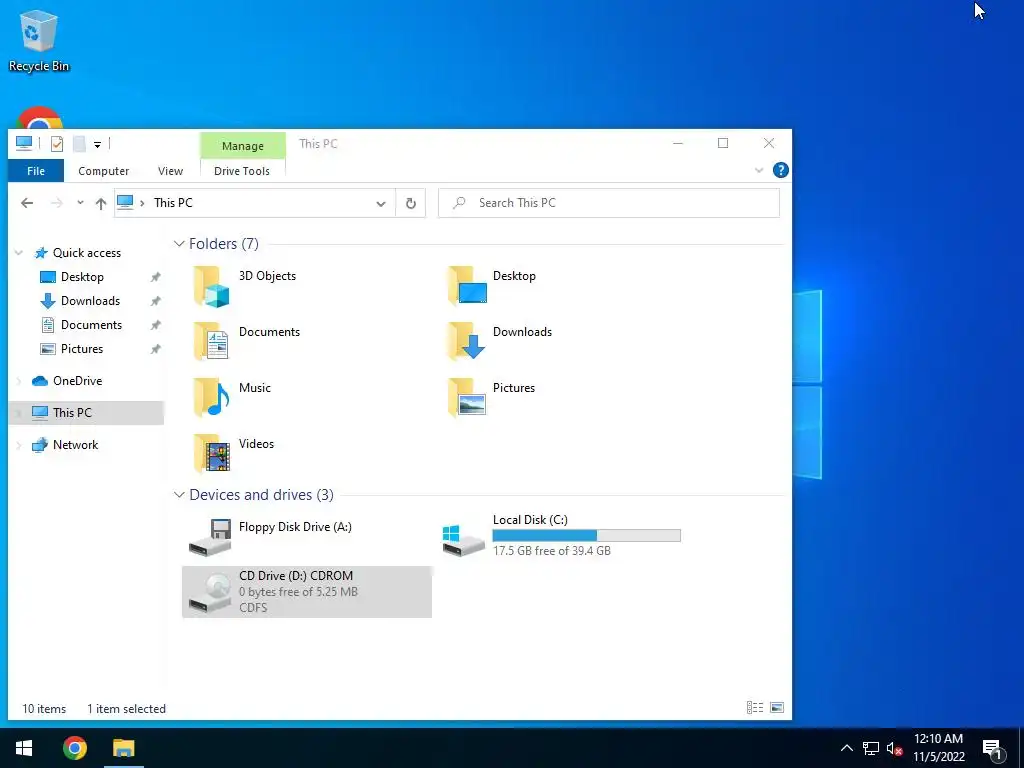
Task: Open the Action Center notifications
Action: pyautogui.click(x=993, y=748)
